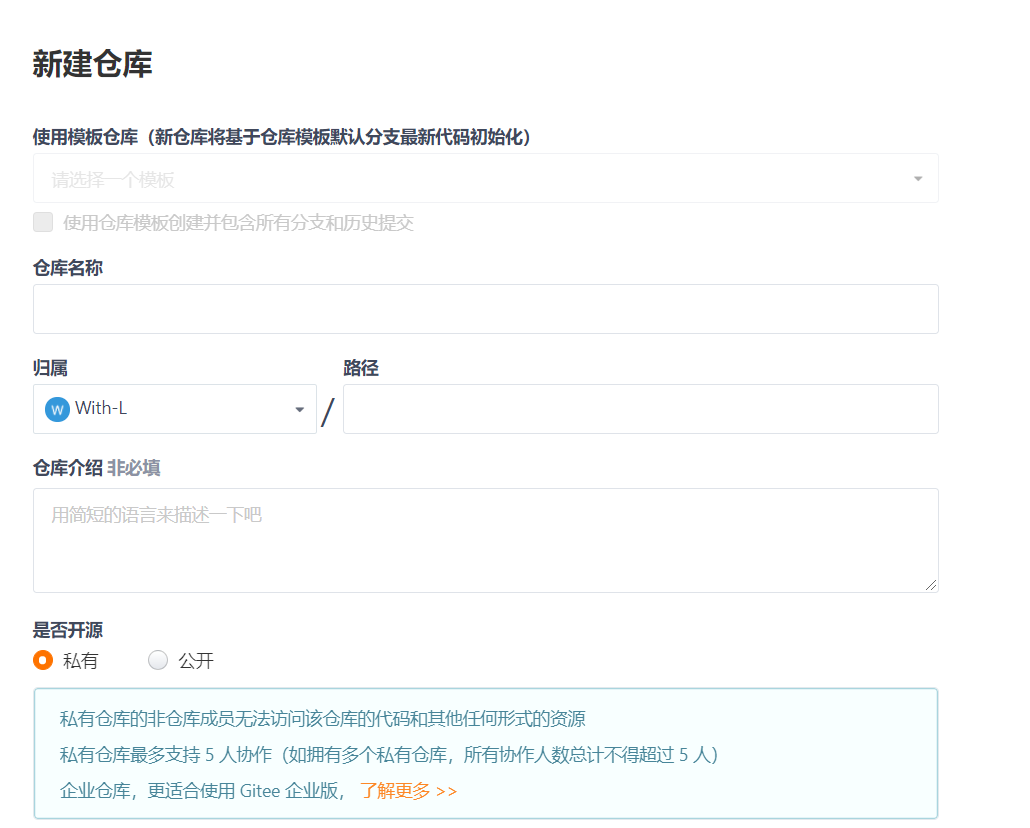Viewport: 1030px width, 828px height.
Task: Select the 公开 radio button
Action: click(x=158, y=660)
